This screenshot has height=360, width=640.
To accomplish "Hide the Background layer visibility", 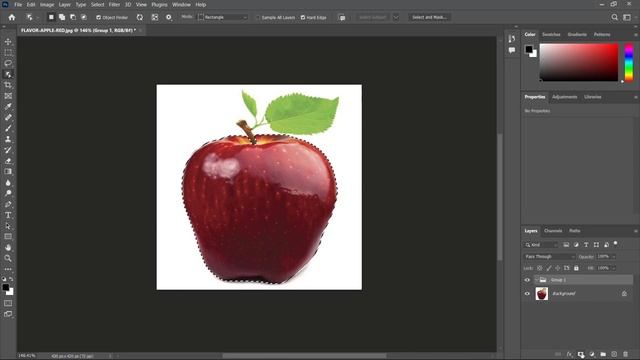I will point(527,293).
